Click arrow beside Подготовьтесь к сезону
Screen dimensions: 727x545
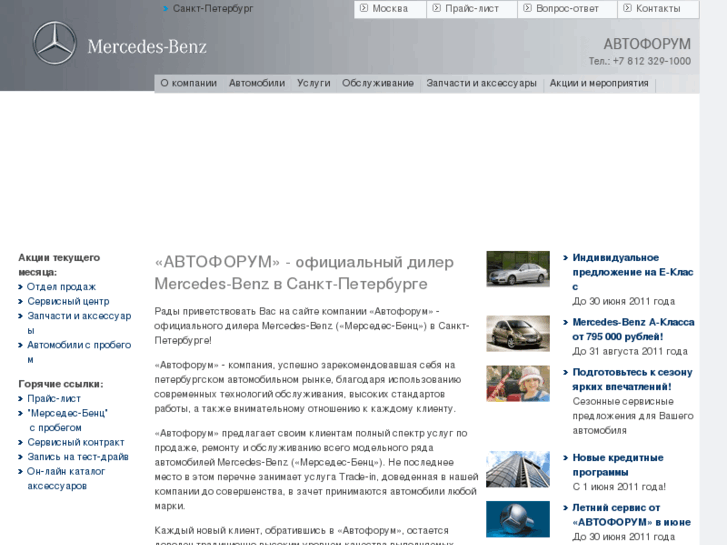pyautogui.click(x=566, y=372)
